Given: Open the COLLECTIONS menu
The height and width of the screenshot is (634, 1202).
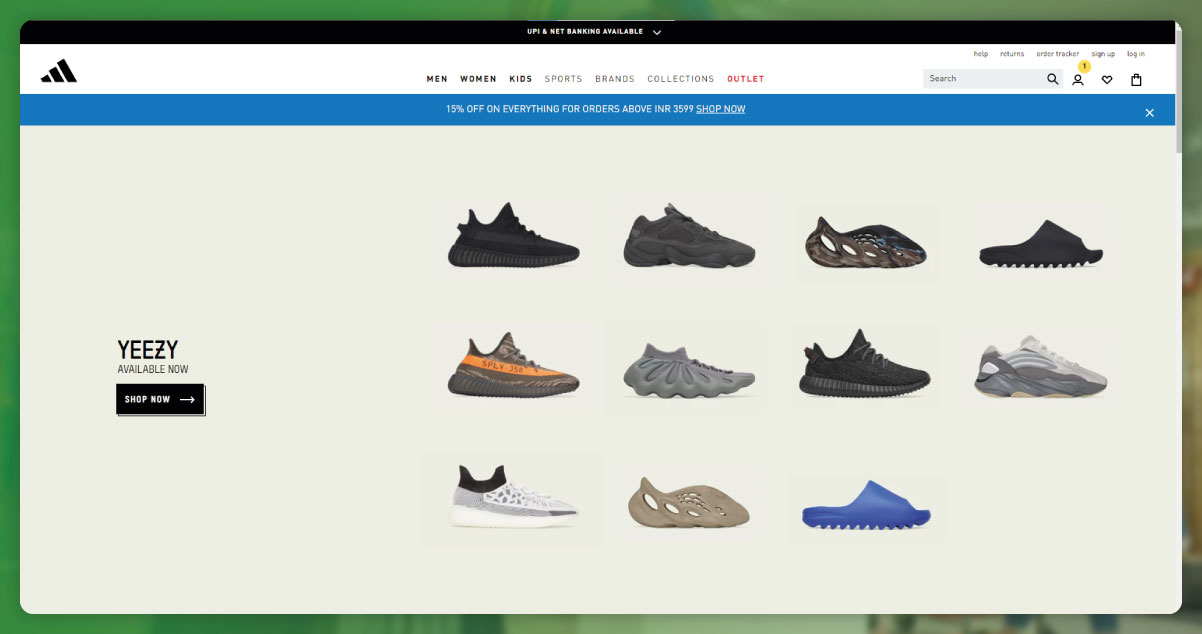Looking at the screenshot, I should click(681, 79).
